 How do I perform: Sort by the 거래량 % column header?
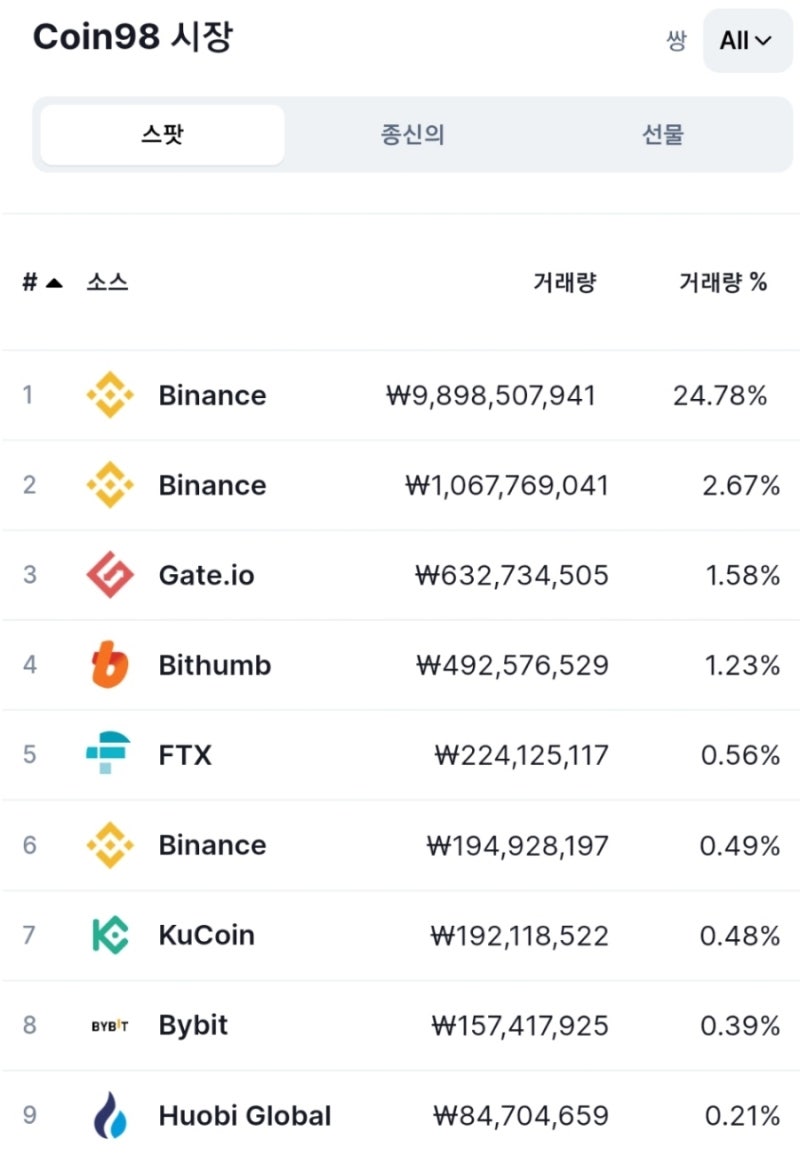click(x=723, y=283)
